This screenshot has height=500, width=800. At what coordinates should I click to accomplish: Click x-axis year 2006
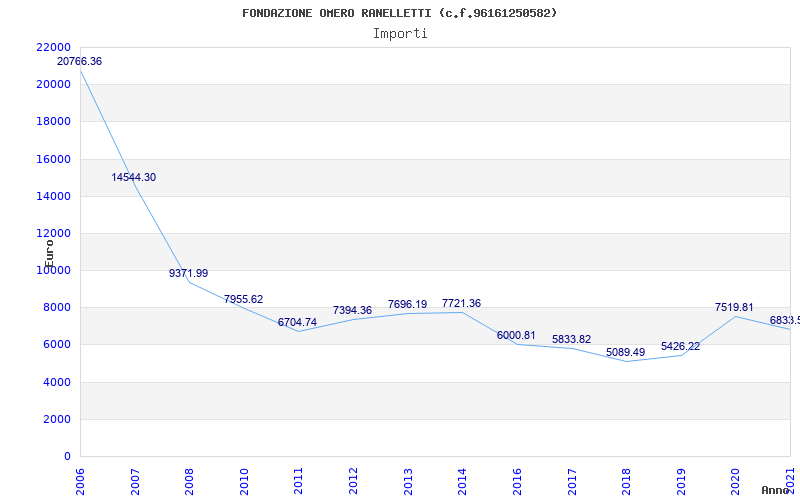pyautogui.click(x=80, y=482)
